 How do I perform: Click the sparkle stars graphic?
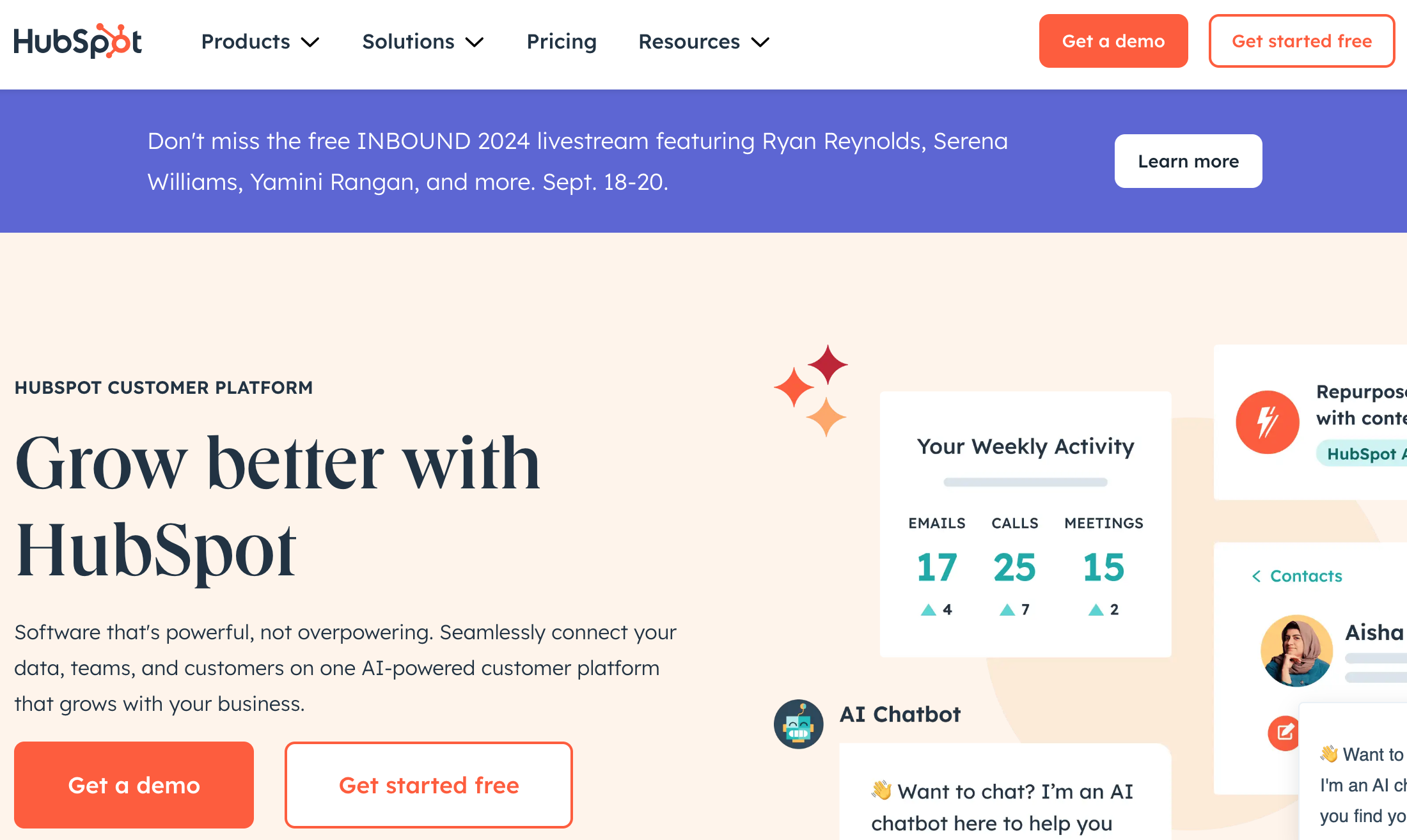click(x=811, y=390)
